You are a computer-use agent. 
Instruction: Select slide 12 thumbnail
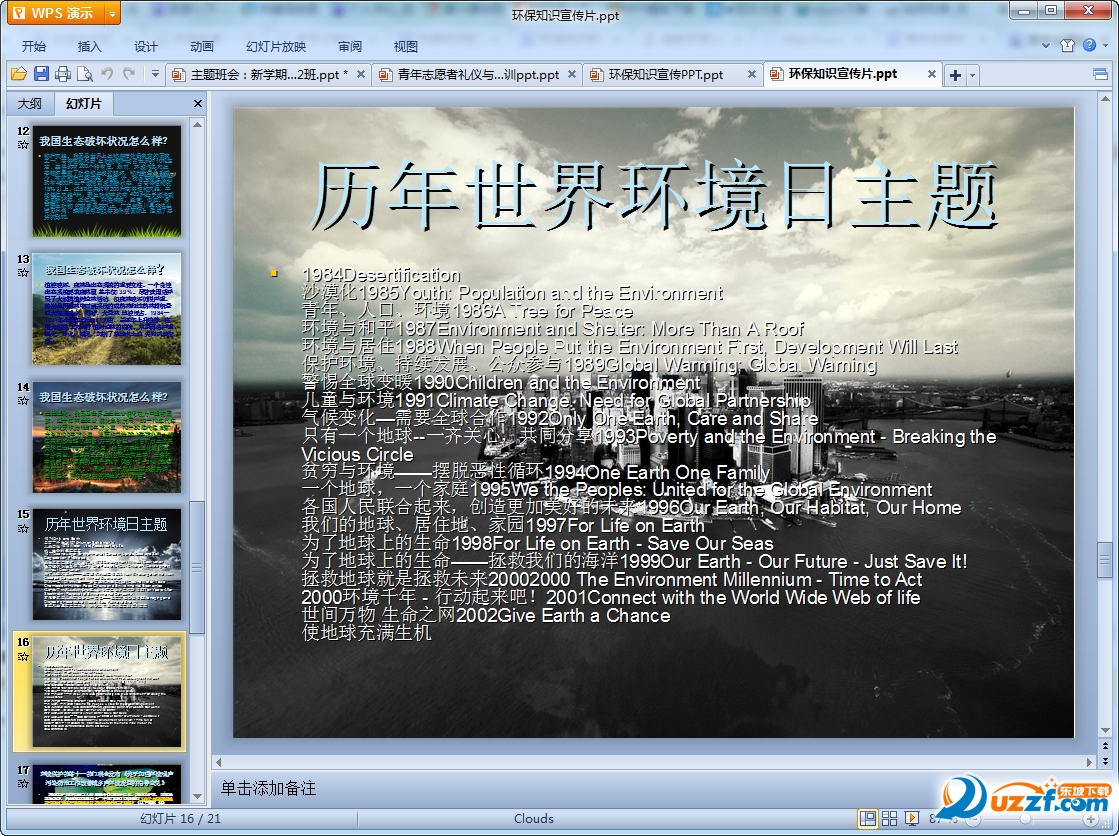106,181
